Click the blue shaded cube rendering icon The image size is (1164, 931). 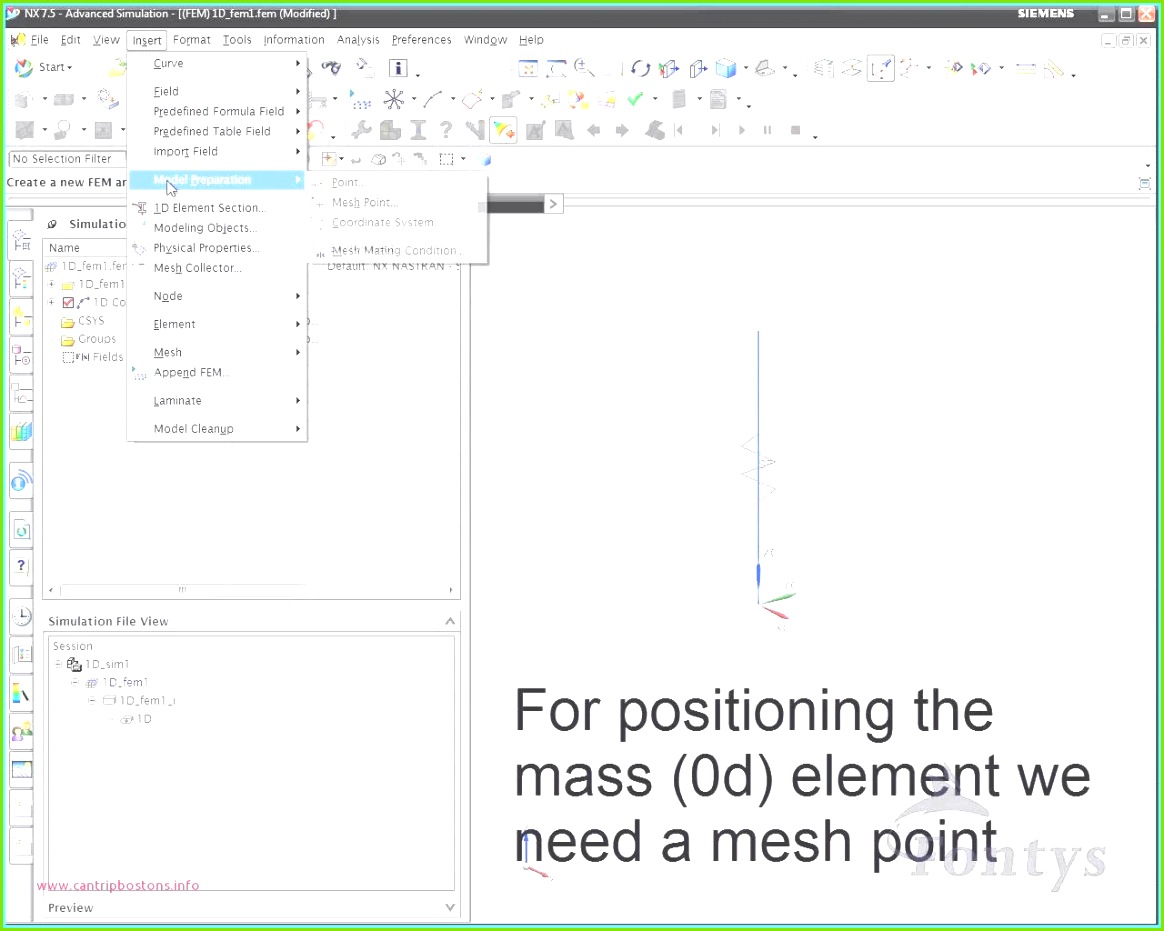pyautogui.click(x=725, y=69)
